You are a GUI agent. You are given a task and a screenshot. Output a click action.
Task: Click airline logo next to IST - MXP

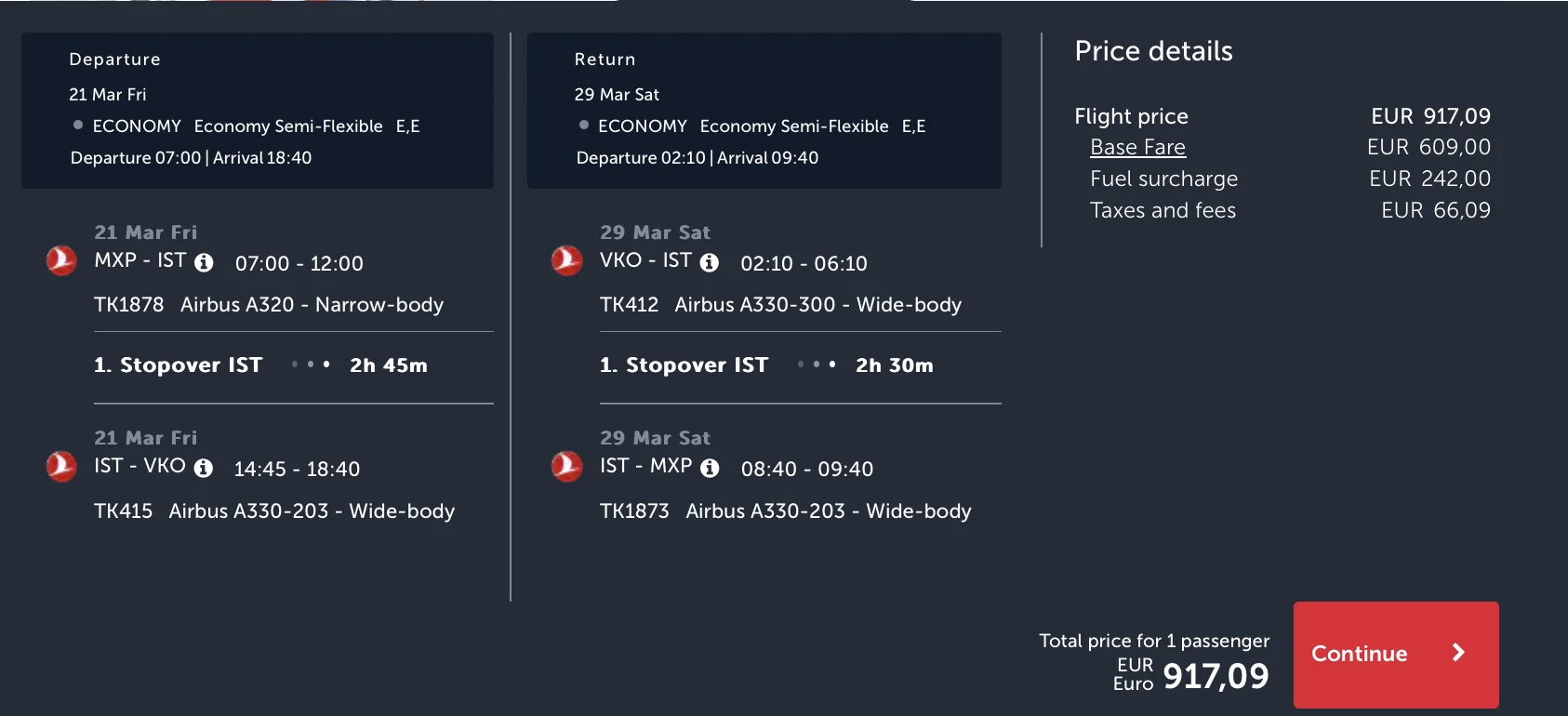(x=566, y=466)
